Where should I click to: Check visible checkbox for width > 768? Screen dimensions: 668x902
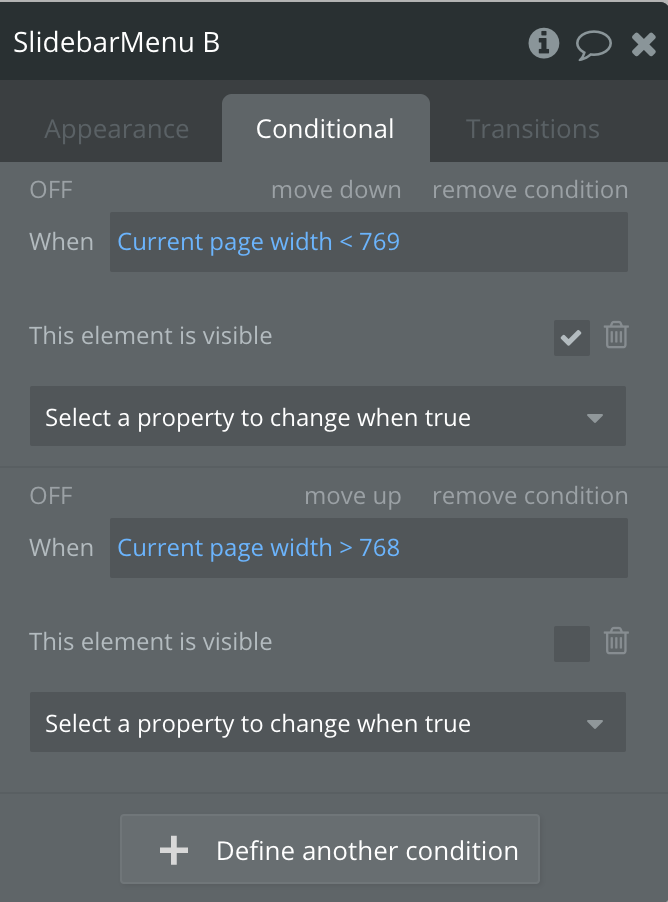pyautogui.click(x=572, y=644)
